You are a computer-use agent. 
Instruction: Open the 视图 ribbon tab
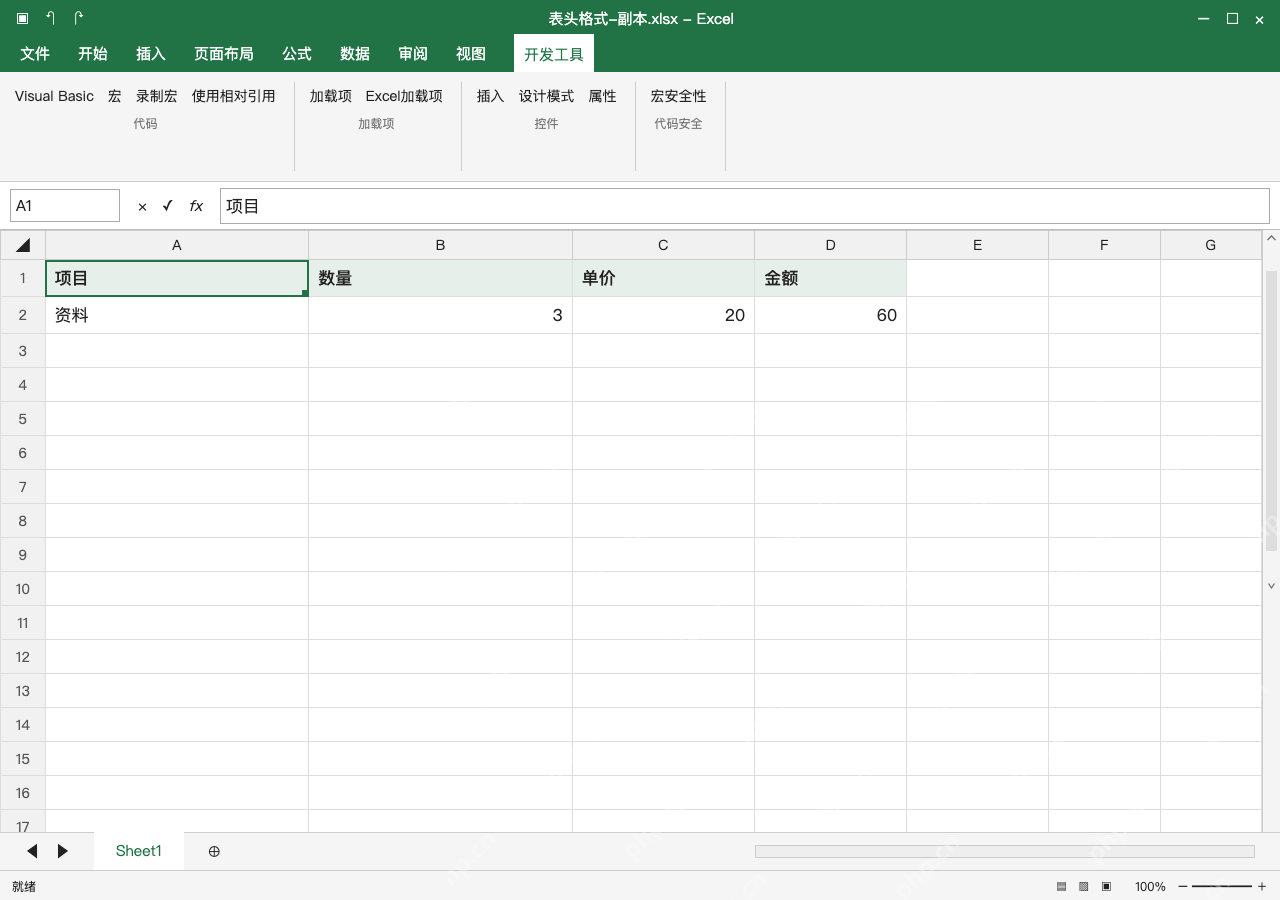coord(471,54)
